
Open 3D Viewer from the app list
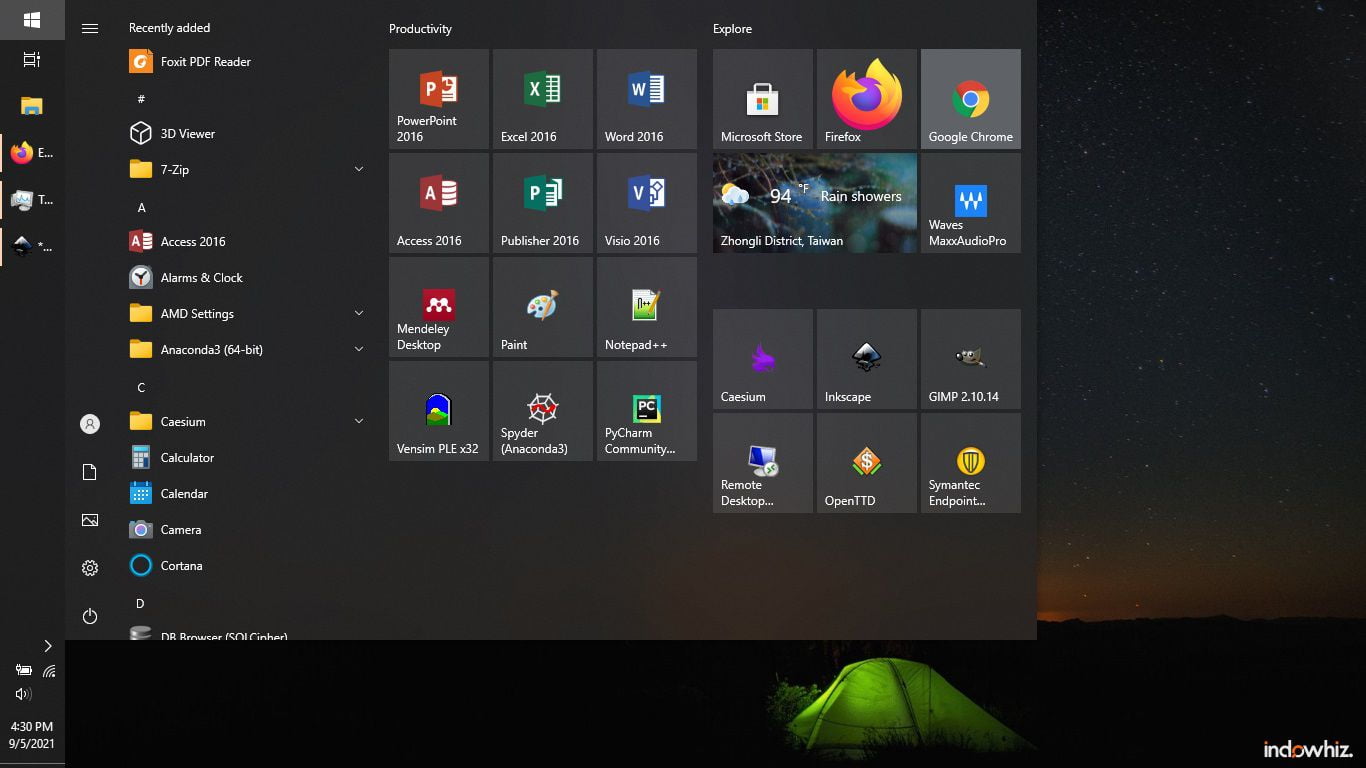click(247, 133)
